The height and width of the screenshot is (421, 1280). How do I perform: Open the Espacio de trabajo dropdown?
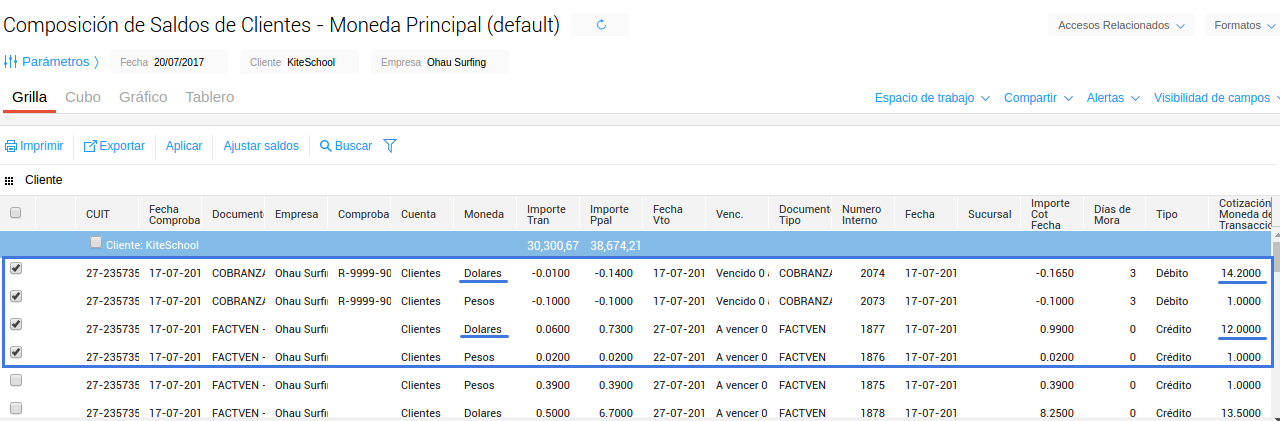pyautogui.click(x=932, y=98)
